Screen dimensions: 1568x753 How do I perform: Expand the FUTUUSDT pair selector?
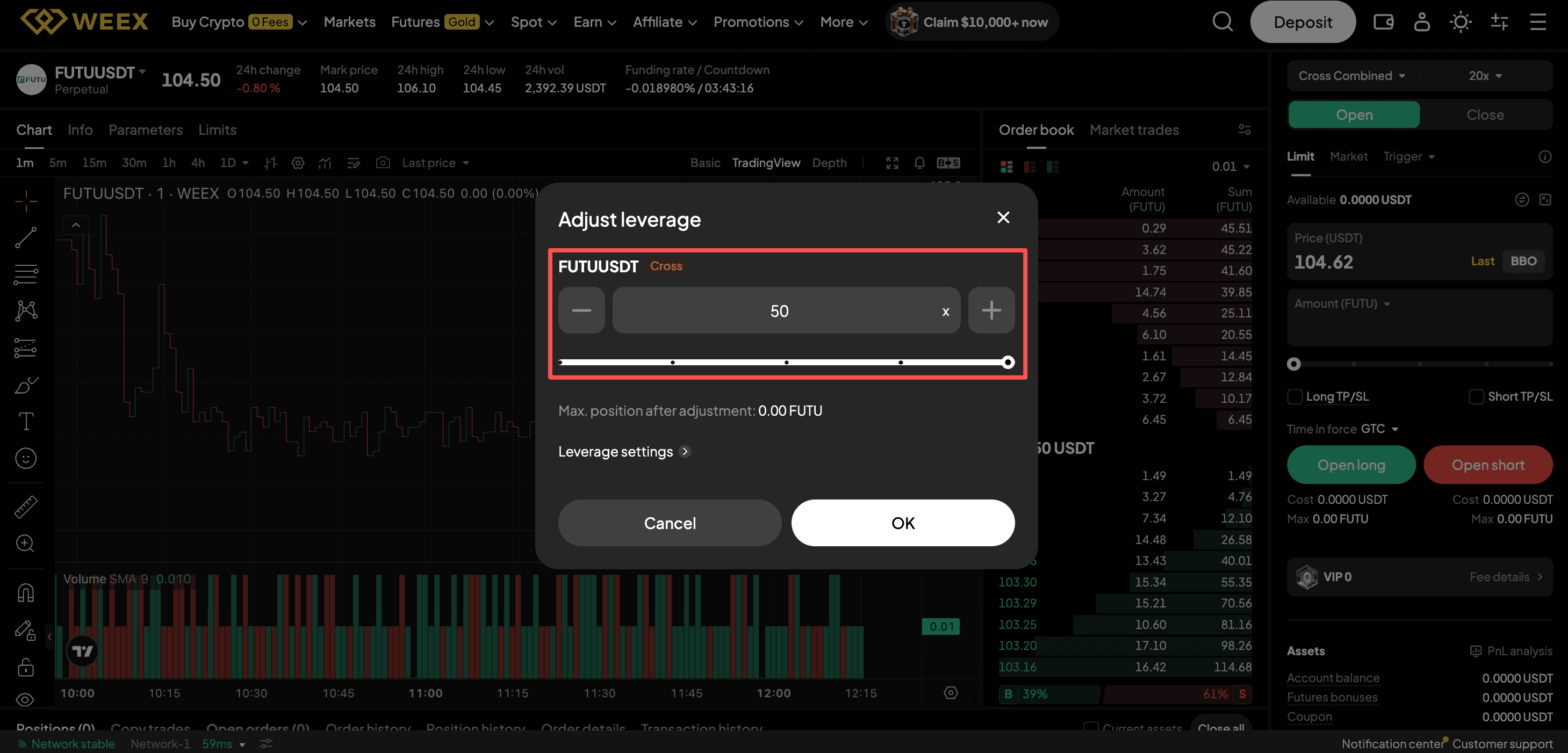100,73
